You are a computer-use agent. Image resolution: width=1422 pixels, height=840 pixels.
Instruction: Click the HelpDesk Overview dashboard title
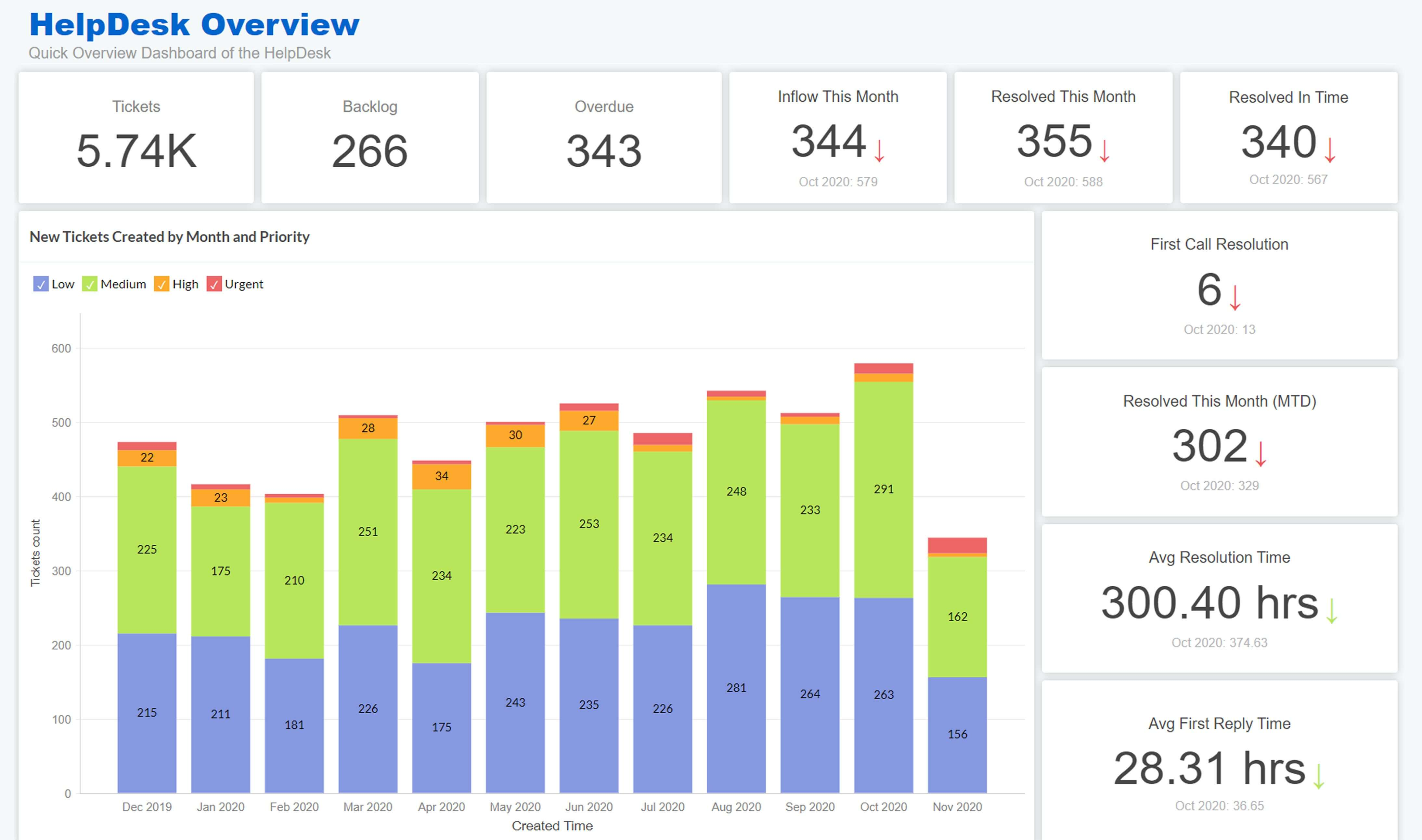coord(194,25)
